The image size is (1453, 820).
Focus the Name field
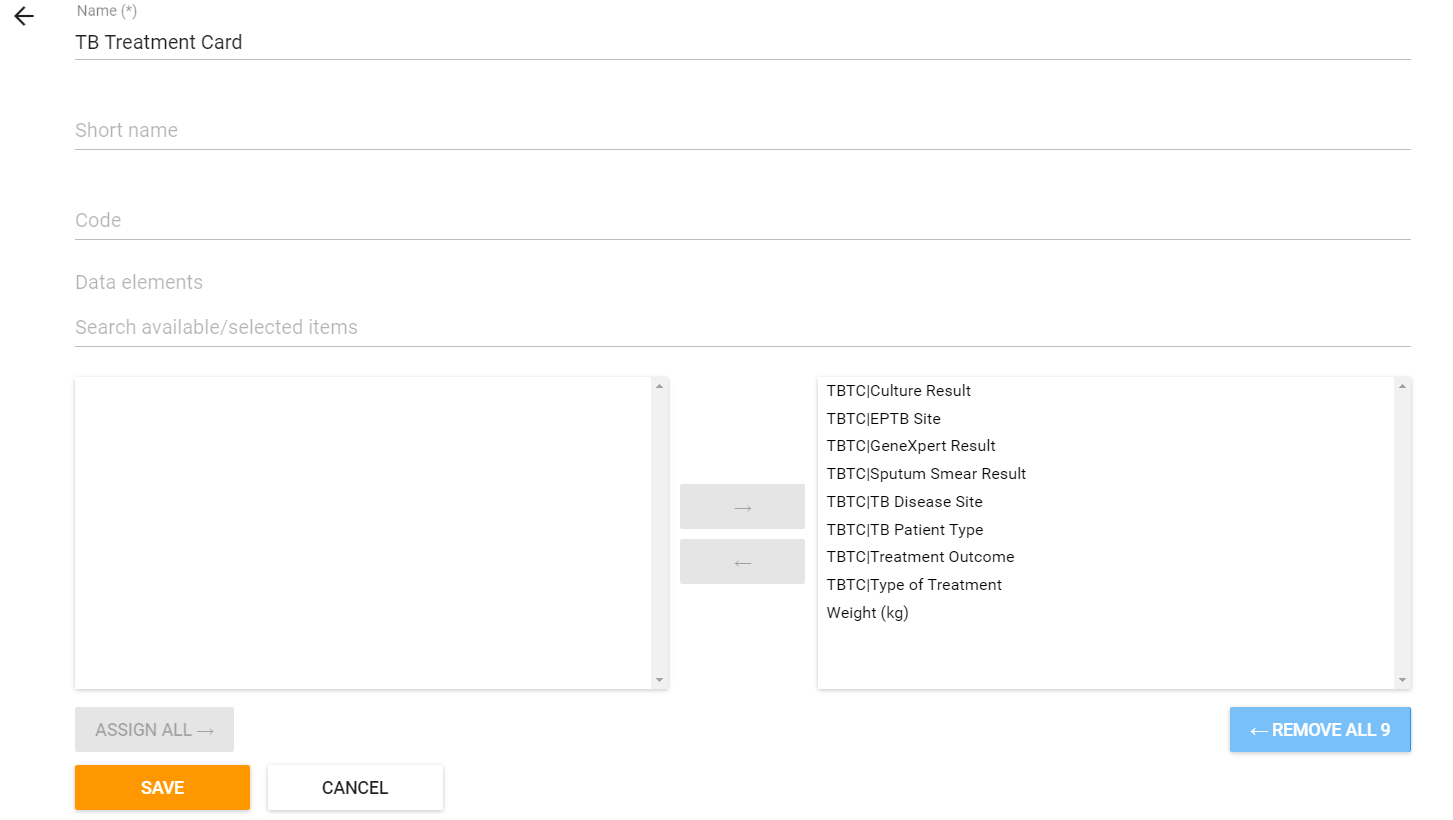pyautogui.click(x=742, y=43)
